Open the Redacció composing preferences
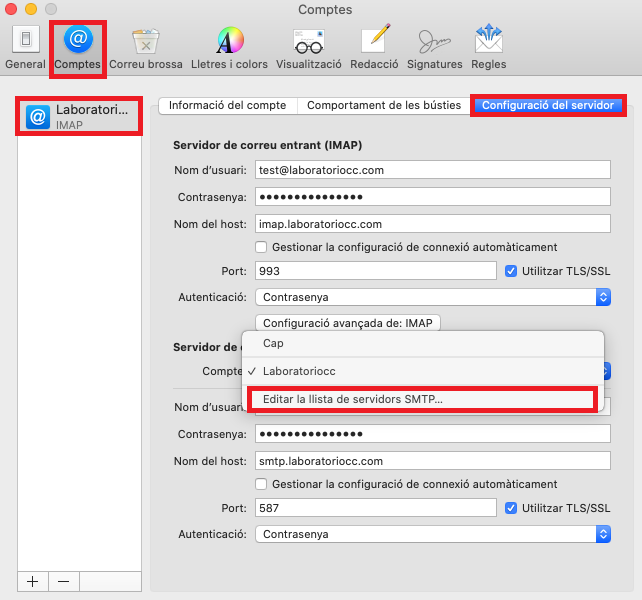Image resolution: width=642 pixels, height=600 pixels. tap(375, 47)
